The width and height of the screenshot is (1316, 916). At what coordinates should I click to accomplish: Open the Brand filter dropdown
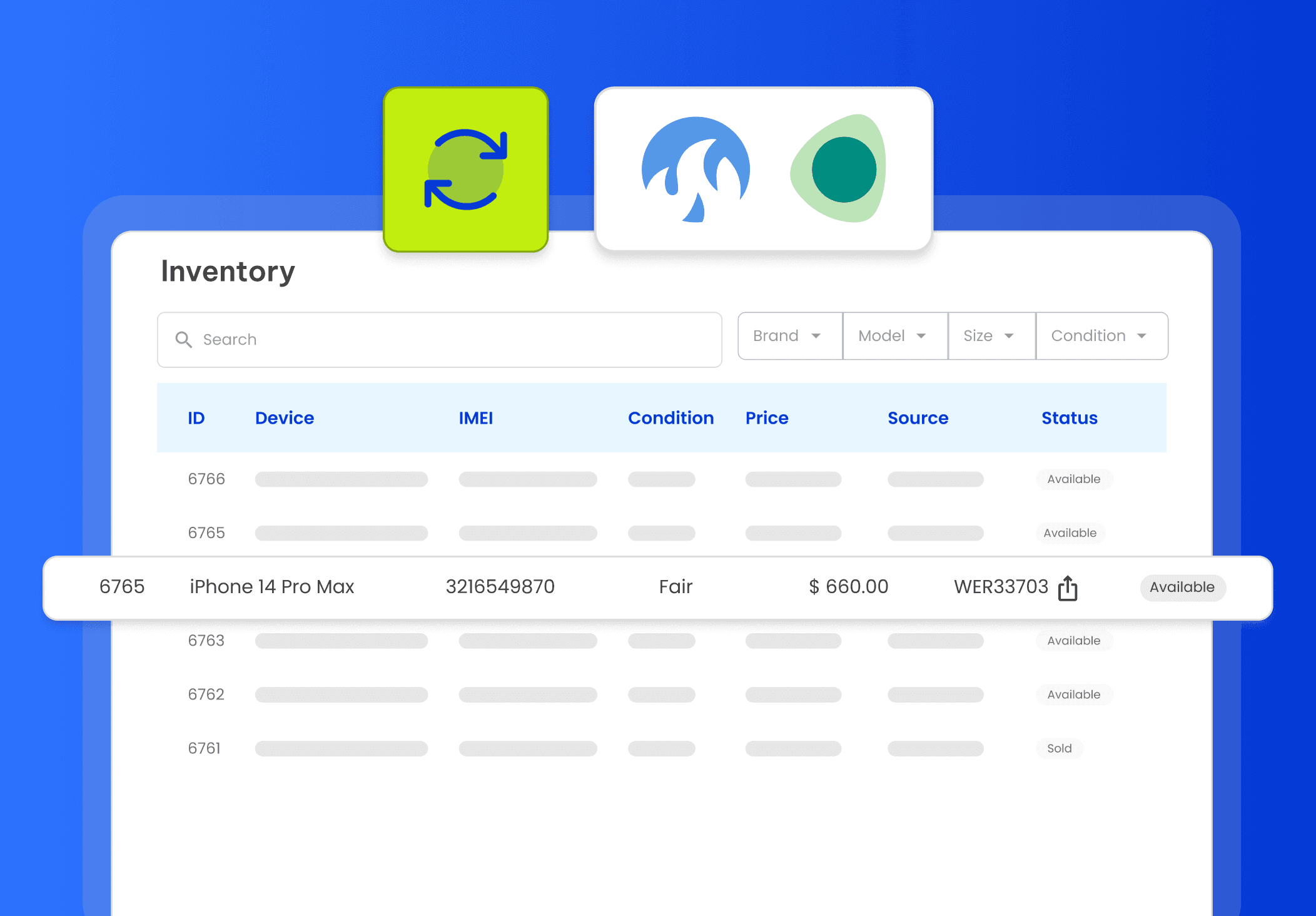click(x=789, y=336)
